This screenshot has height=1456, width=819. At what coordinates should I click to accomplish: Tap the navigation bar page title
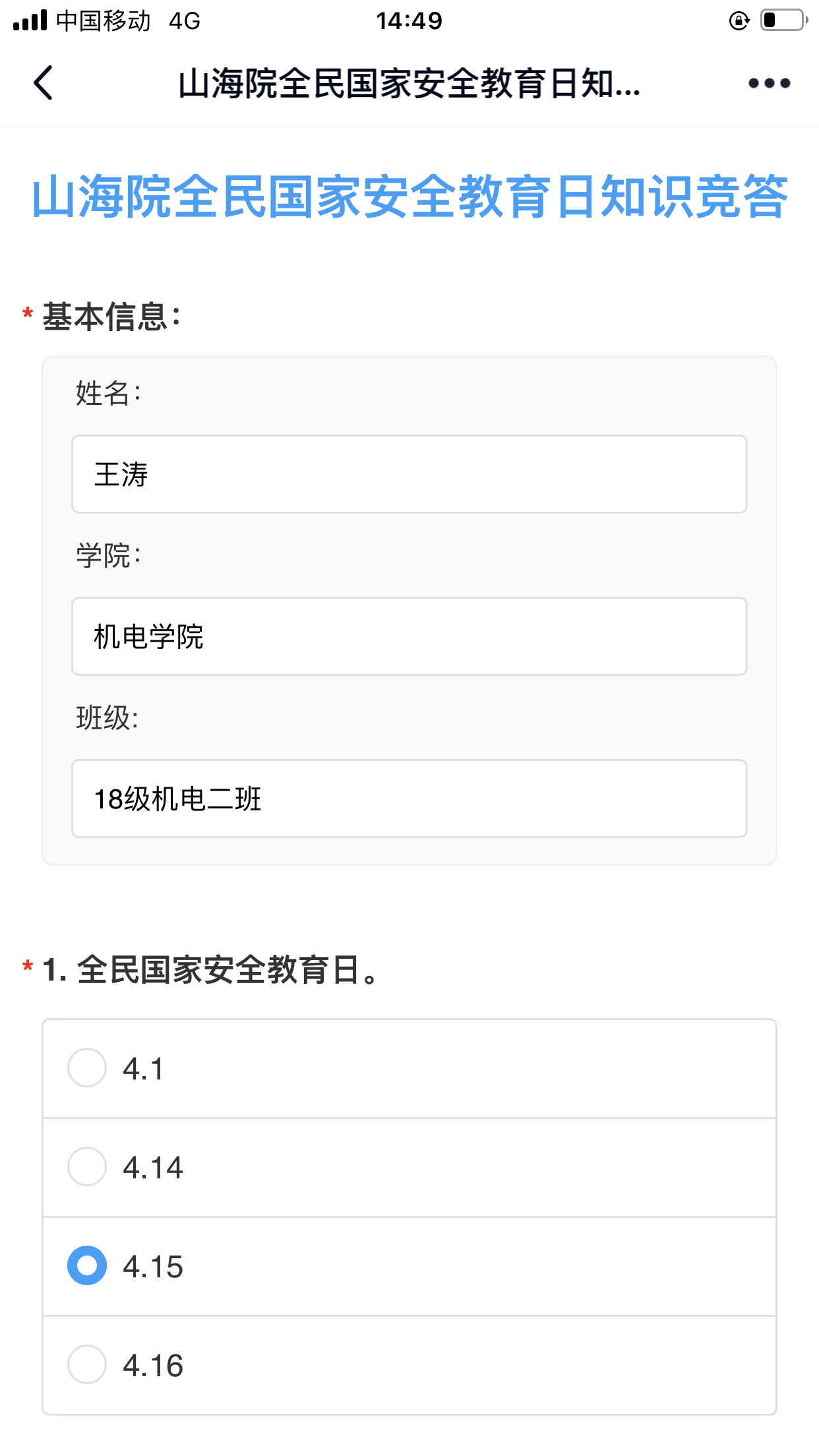[409, 84]
